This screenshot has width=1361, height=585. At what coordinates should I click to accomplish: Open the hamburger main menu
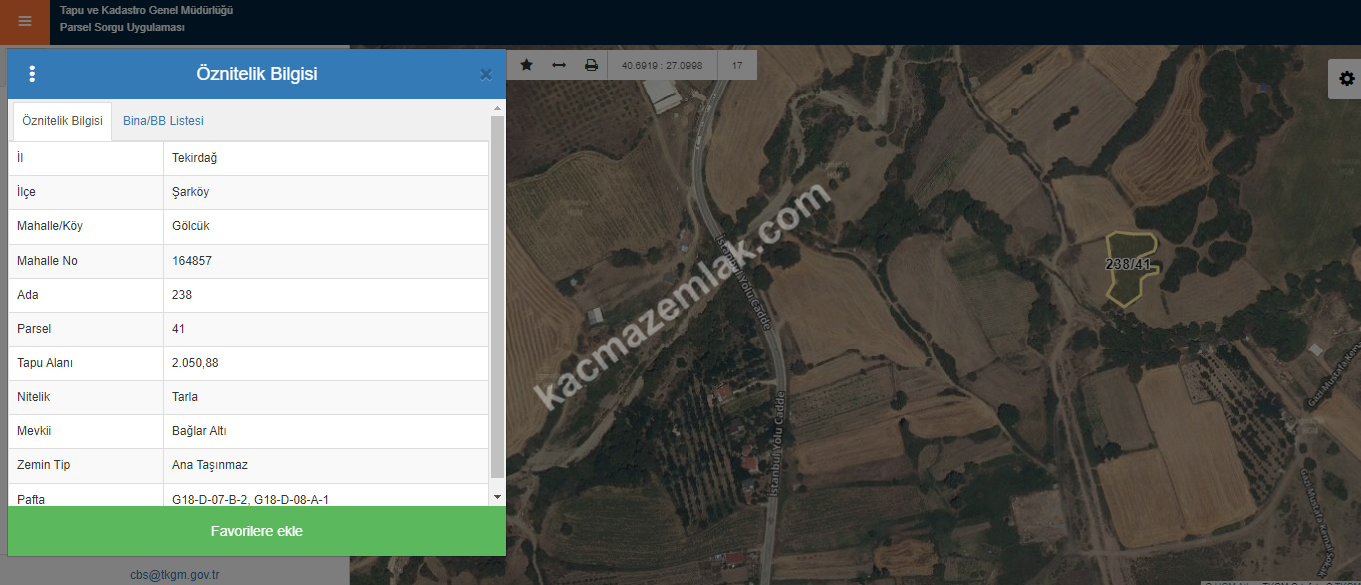pos(25,22)
